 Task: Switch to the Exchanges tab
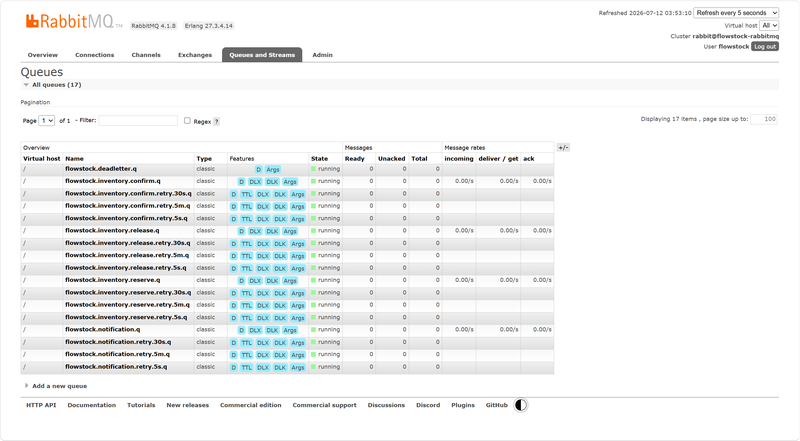[x=195, y=55]
